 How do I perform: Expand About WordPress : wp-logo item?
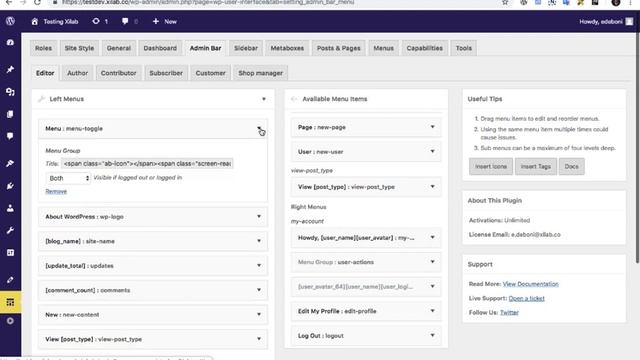[259, 216]
